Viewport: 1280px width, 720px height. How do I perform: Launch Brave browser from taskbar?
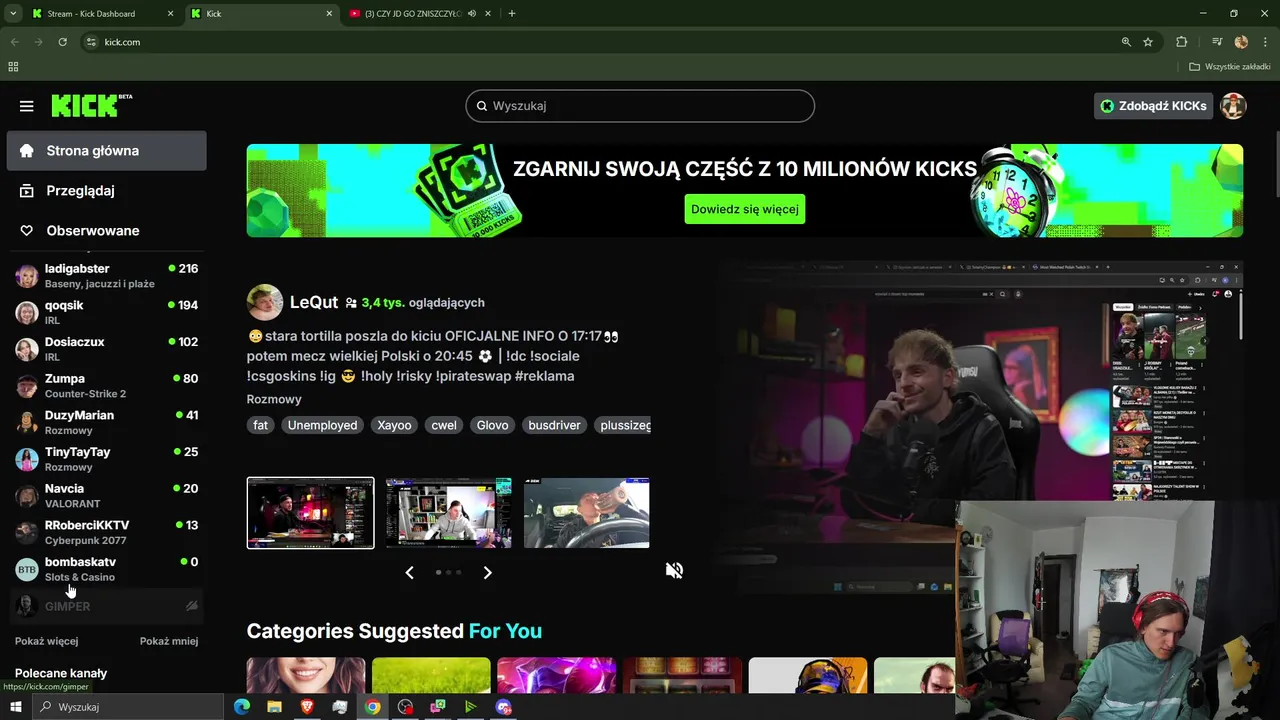[x=307, y=707]
